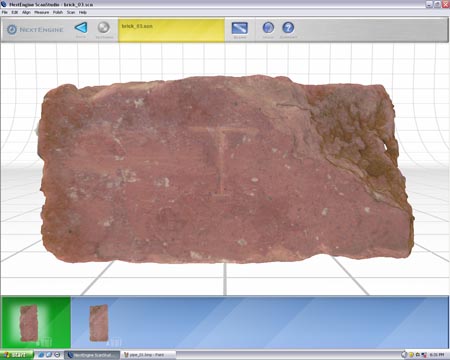Screen dimensions: 450x360
Task: Click the NextEngine logo icon
Action: click(12, 29)
